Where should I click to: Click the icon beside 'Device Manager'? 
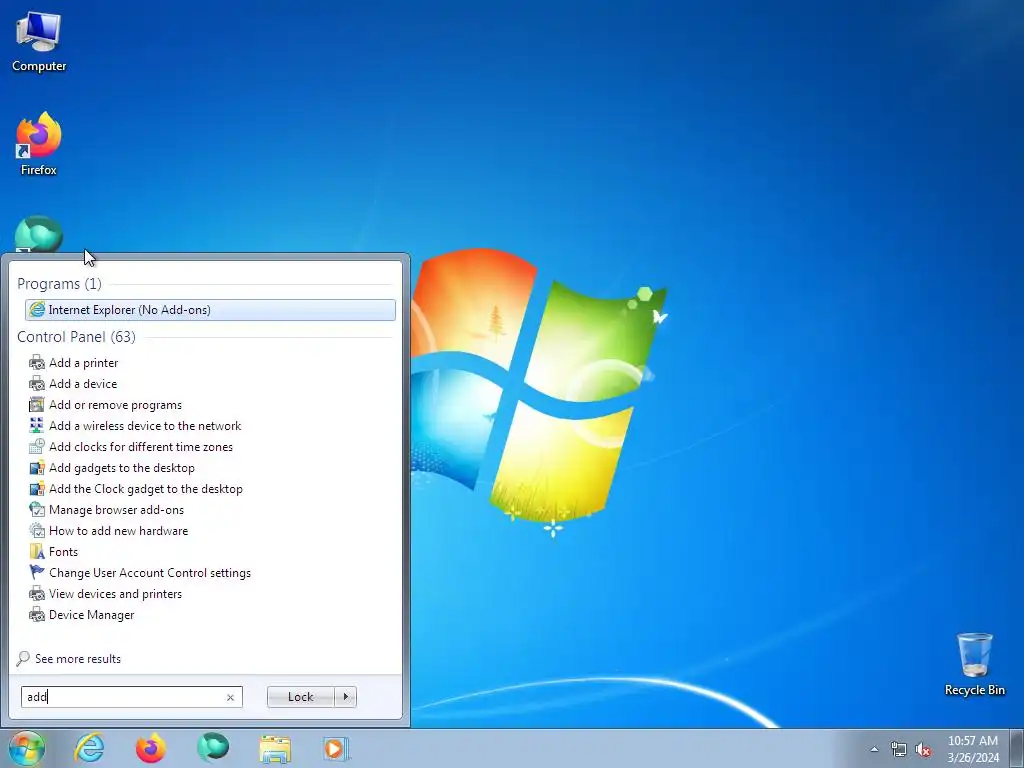37,615
